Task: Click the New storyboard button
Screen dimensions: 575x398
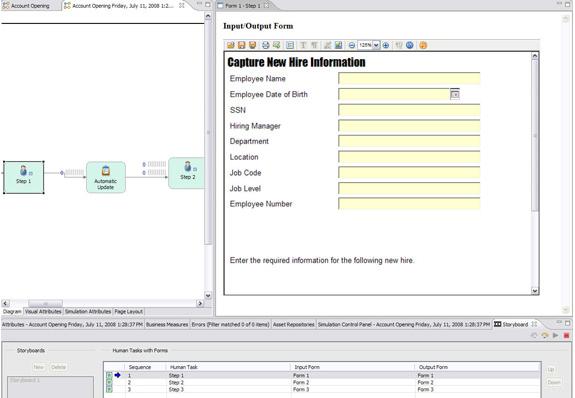Action: [39, 367]
